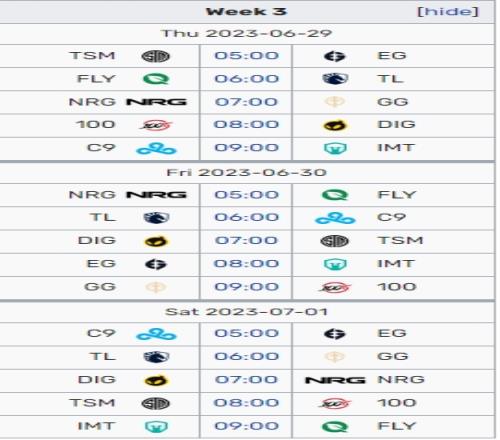The width and height of the screenshot is (500, 440).
Task: Click FlyQuest logo in Saturday 09:00 match
Action: pos(335,426)
